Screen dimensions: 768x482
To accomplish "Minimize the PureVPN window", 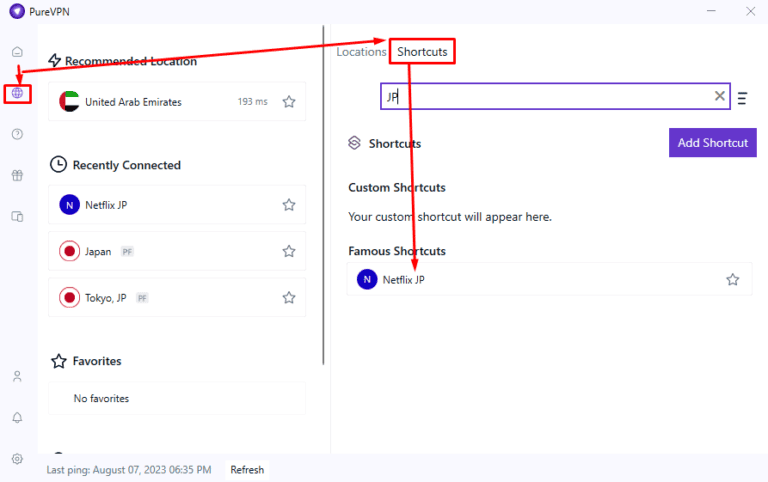I will coord(711,11).
